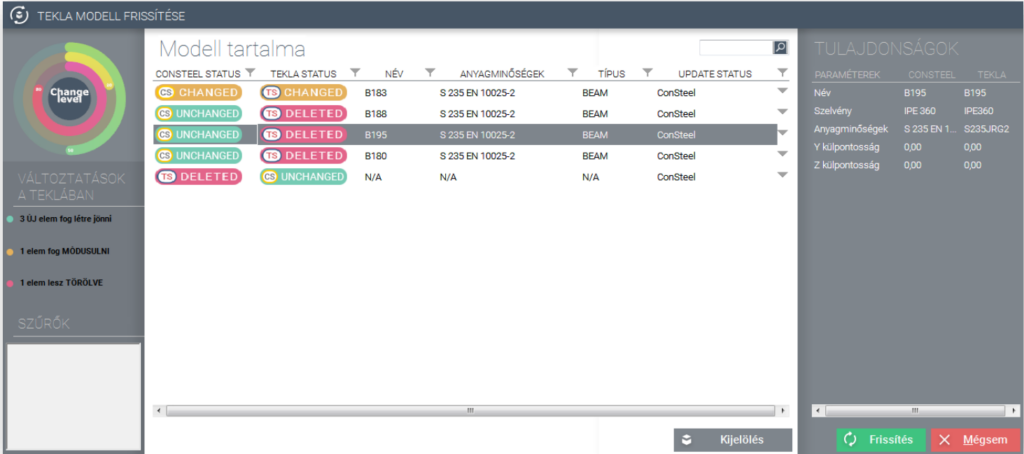Expand update status dropdown for row B188

782,112
